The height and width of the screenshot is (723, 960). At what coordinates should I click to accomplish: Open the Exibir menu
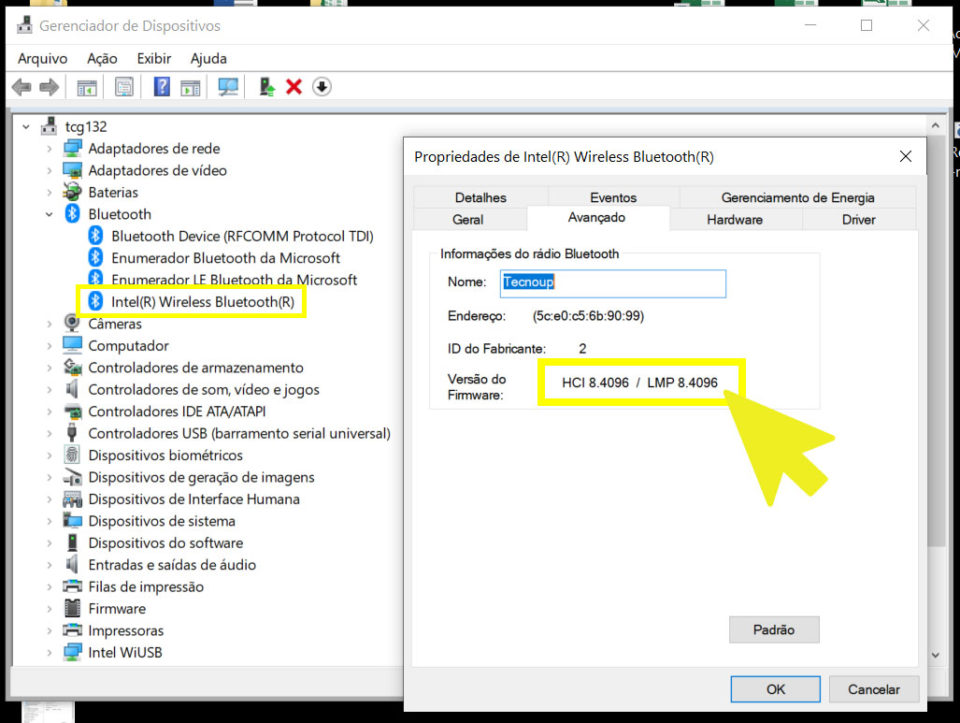[x=154, y=58]
